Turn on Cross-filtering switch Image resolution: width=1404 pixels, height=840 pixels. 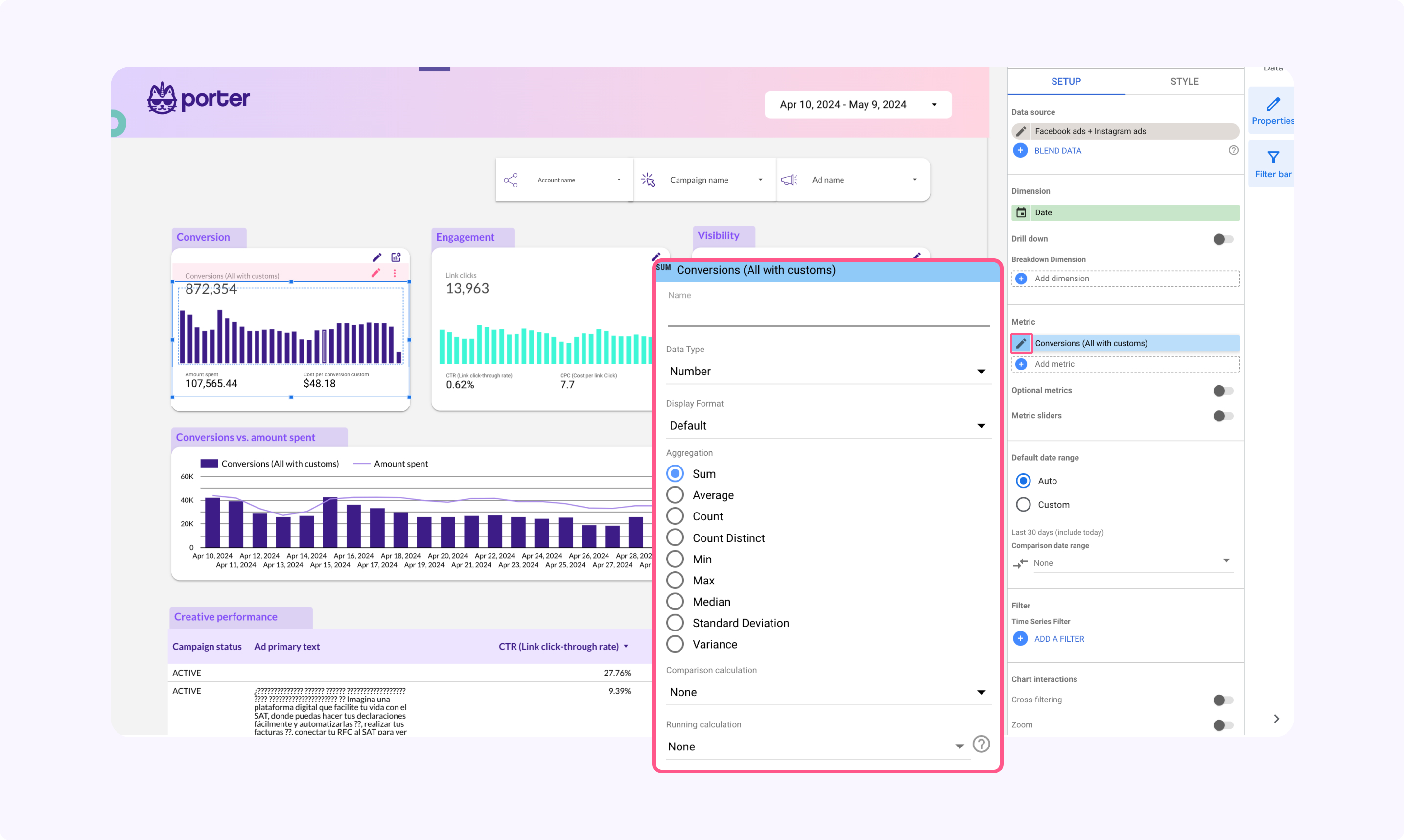tap(1223, 700)
